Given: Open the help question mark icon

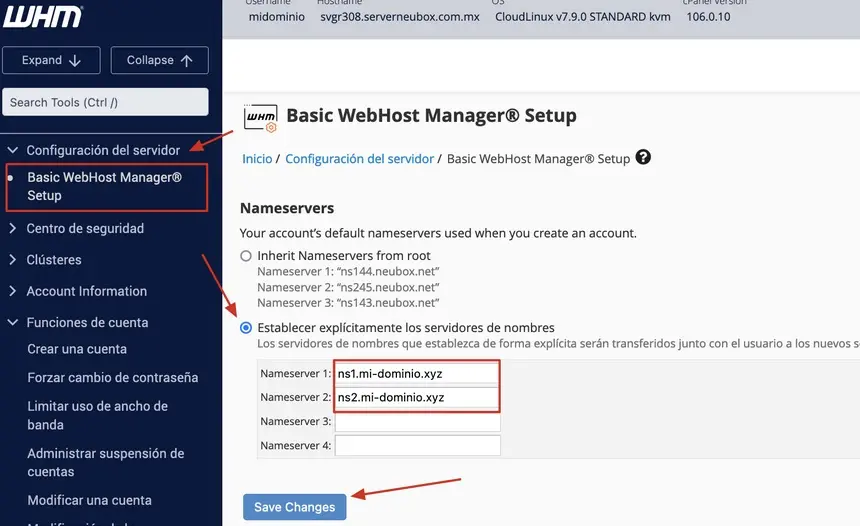Looking at the screenshot, I should (643, 157).
